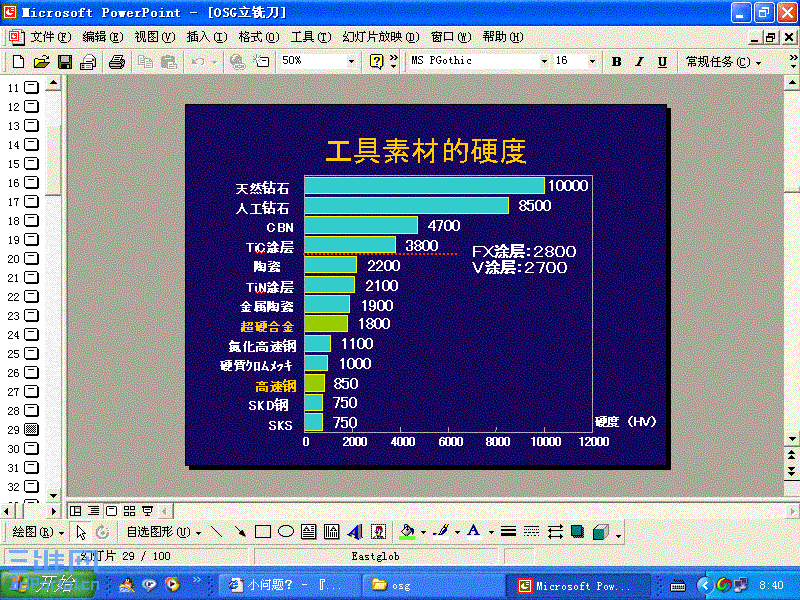800x600 pixels.
Task: Go to previous slide double-arrow button
Action: [x=791, y=455]
